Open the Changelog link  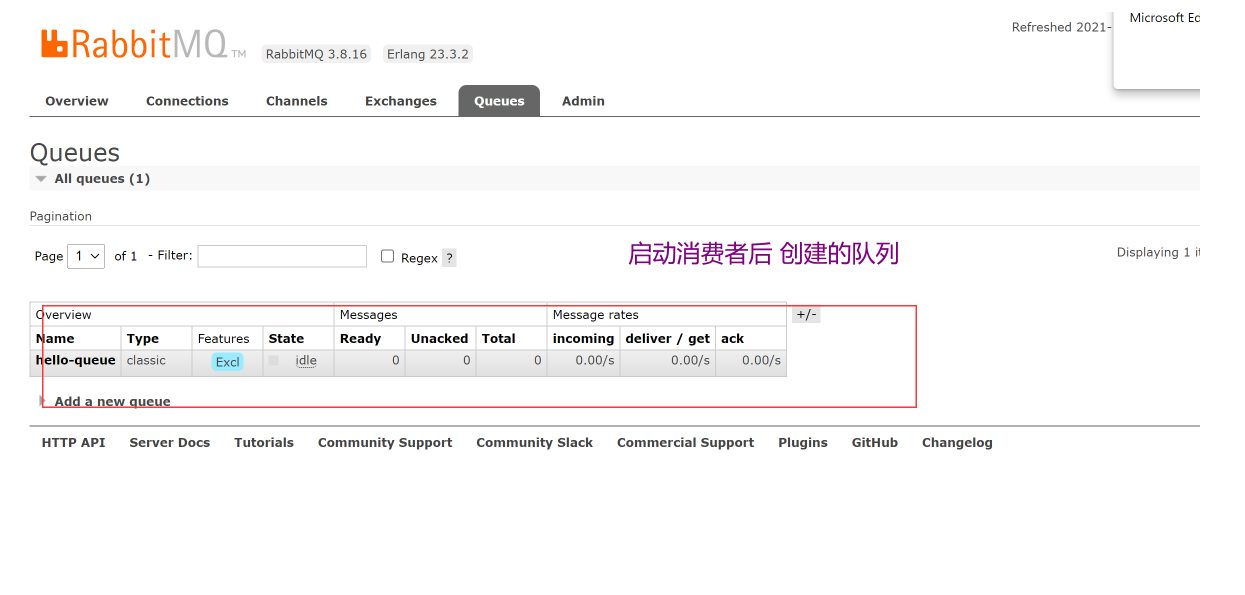point(956,442)
